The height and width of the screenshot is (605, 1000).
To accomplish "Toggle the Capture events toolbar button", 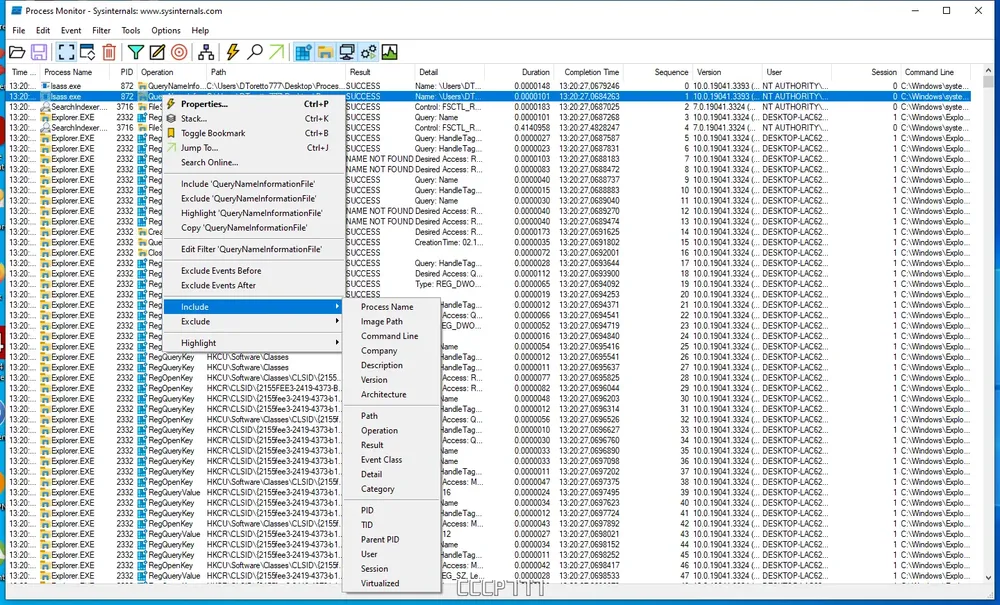I will click(65, 52).
